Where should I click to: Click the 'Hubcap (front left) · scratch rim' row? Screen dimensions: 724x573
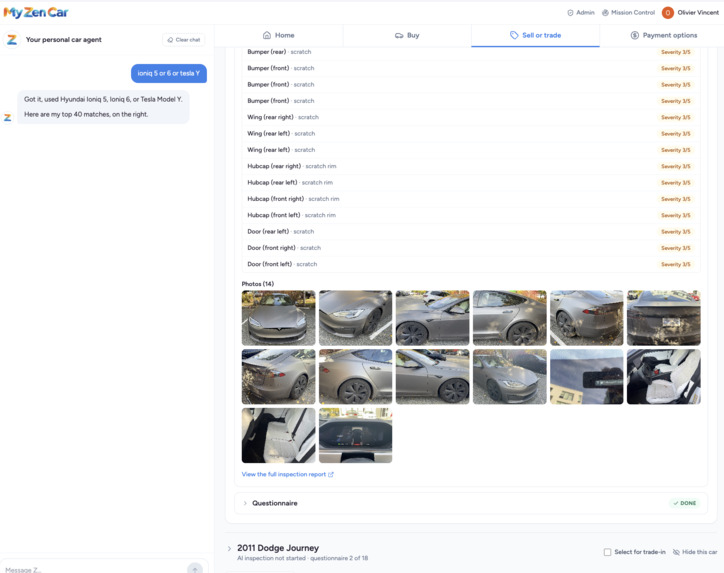tap(471, 215)
